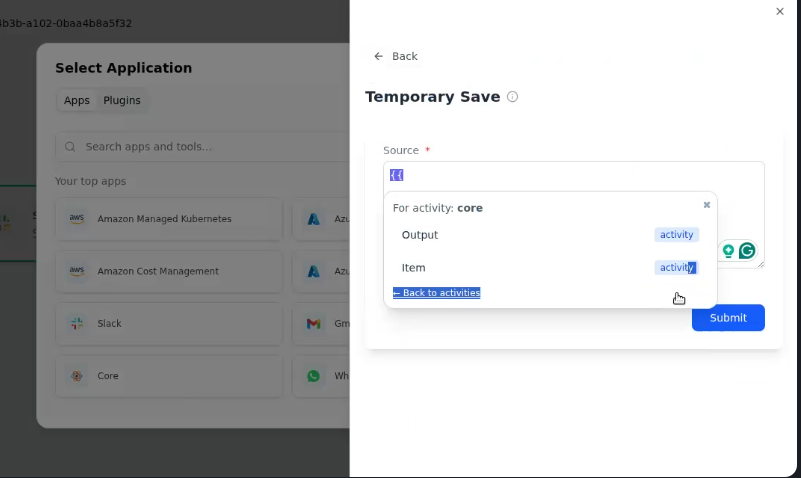
Task: Click the search magnifier icon
Action: click(70, 147)
